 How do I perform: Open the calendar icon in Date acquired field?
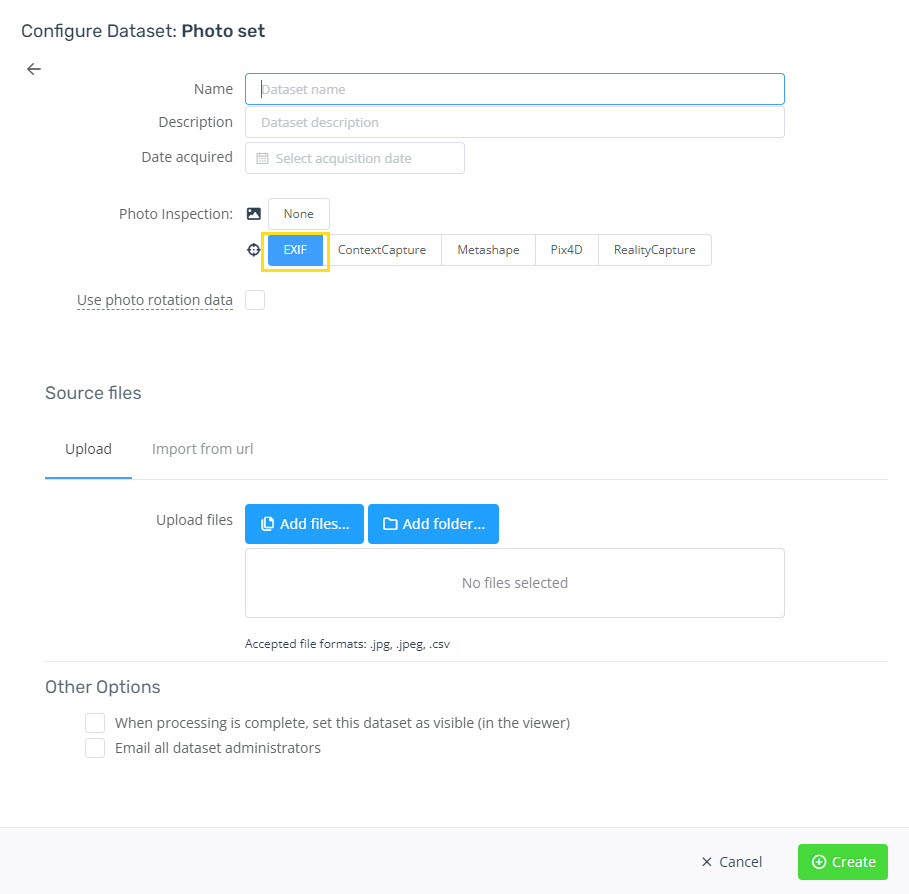(x=261, y=158)
